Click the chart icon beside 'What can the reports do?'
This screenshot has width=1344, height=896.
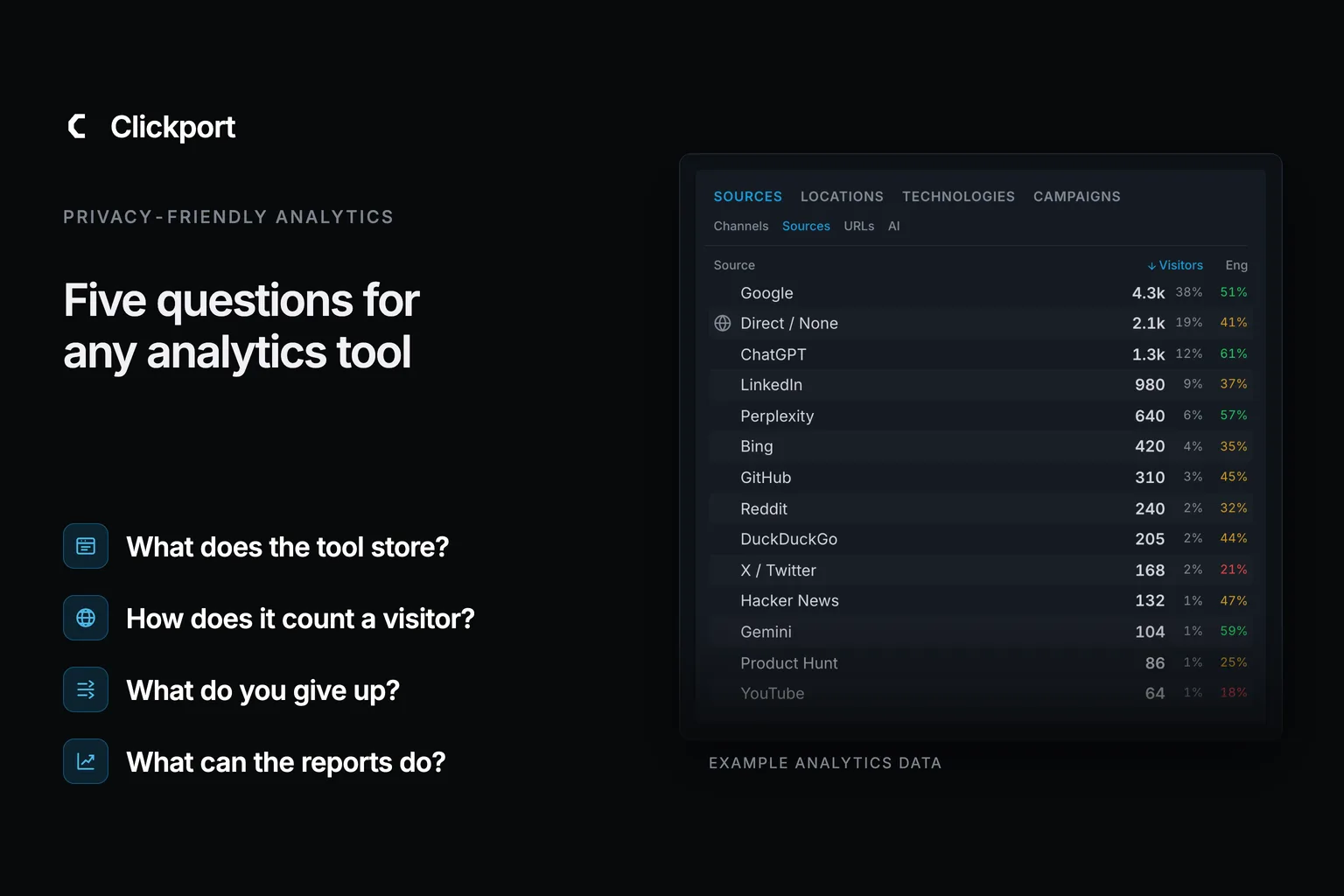pyautogui.click(x=86, y=761)
